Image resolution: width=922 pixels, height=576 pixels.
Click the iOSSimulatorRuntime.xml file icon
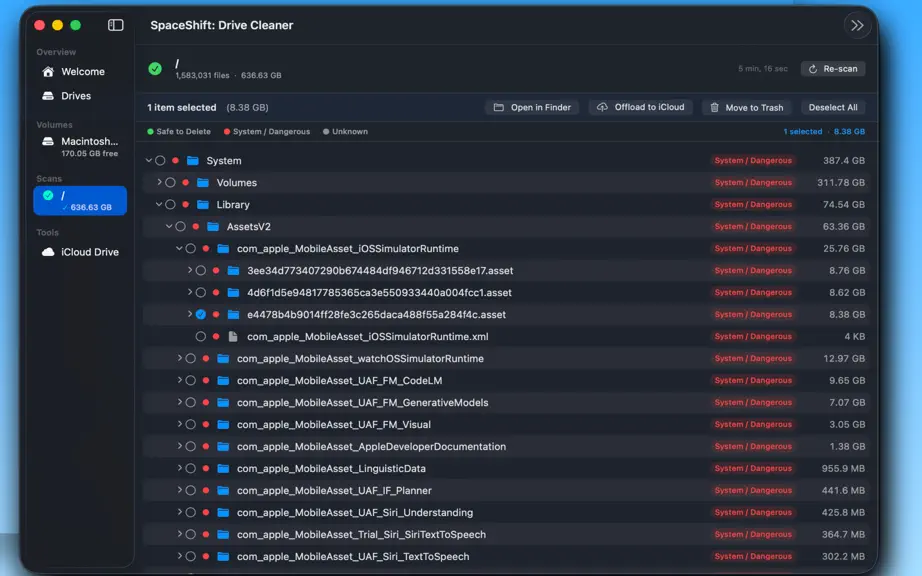click(233, 337)
